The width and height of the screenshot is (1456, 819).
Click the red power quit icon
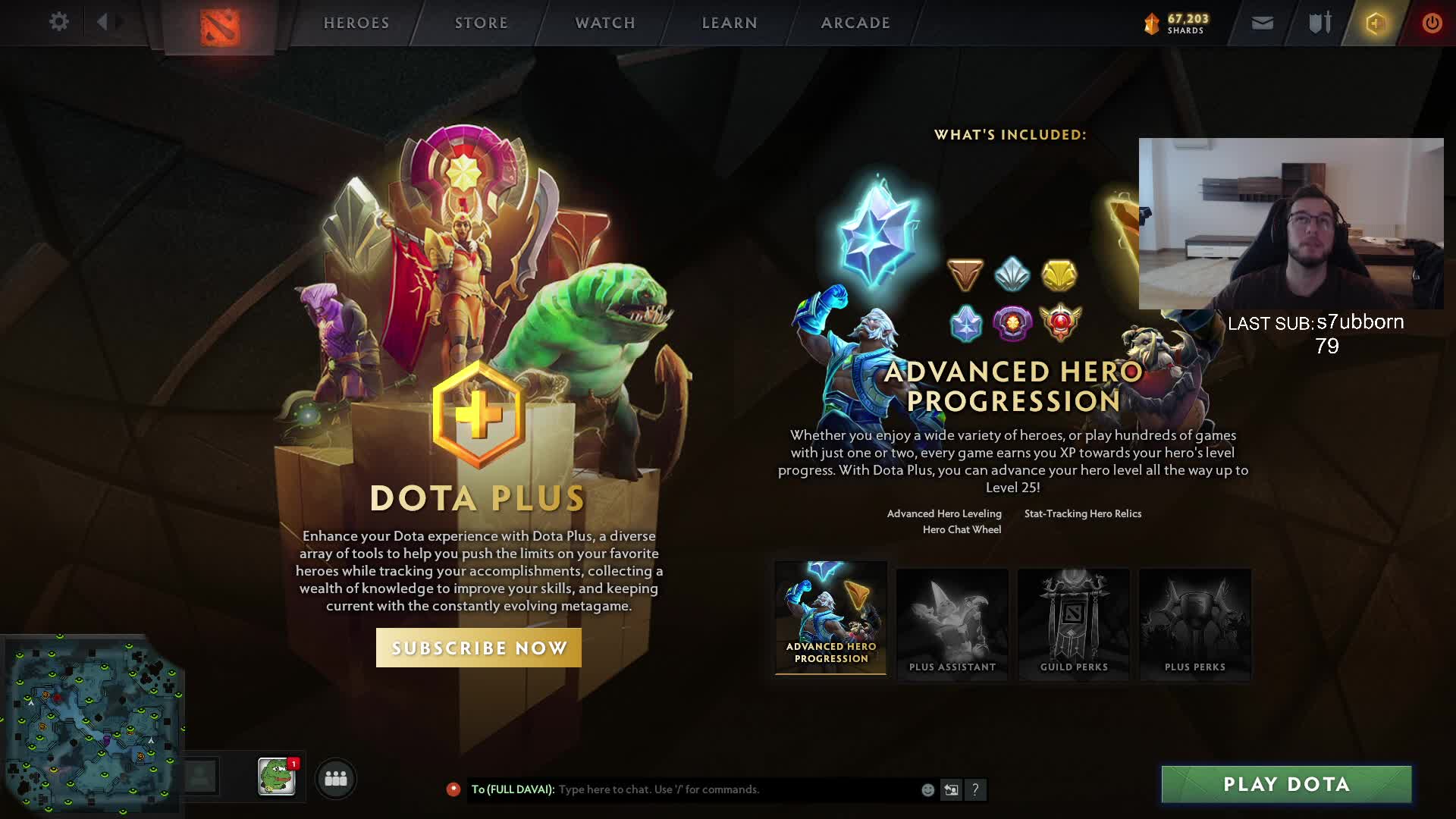1432,24
